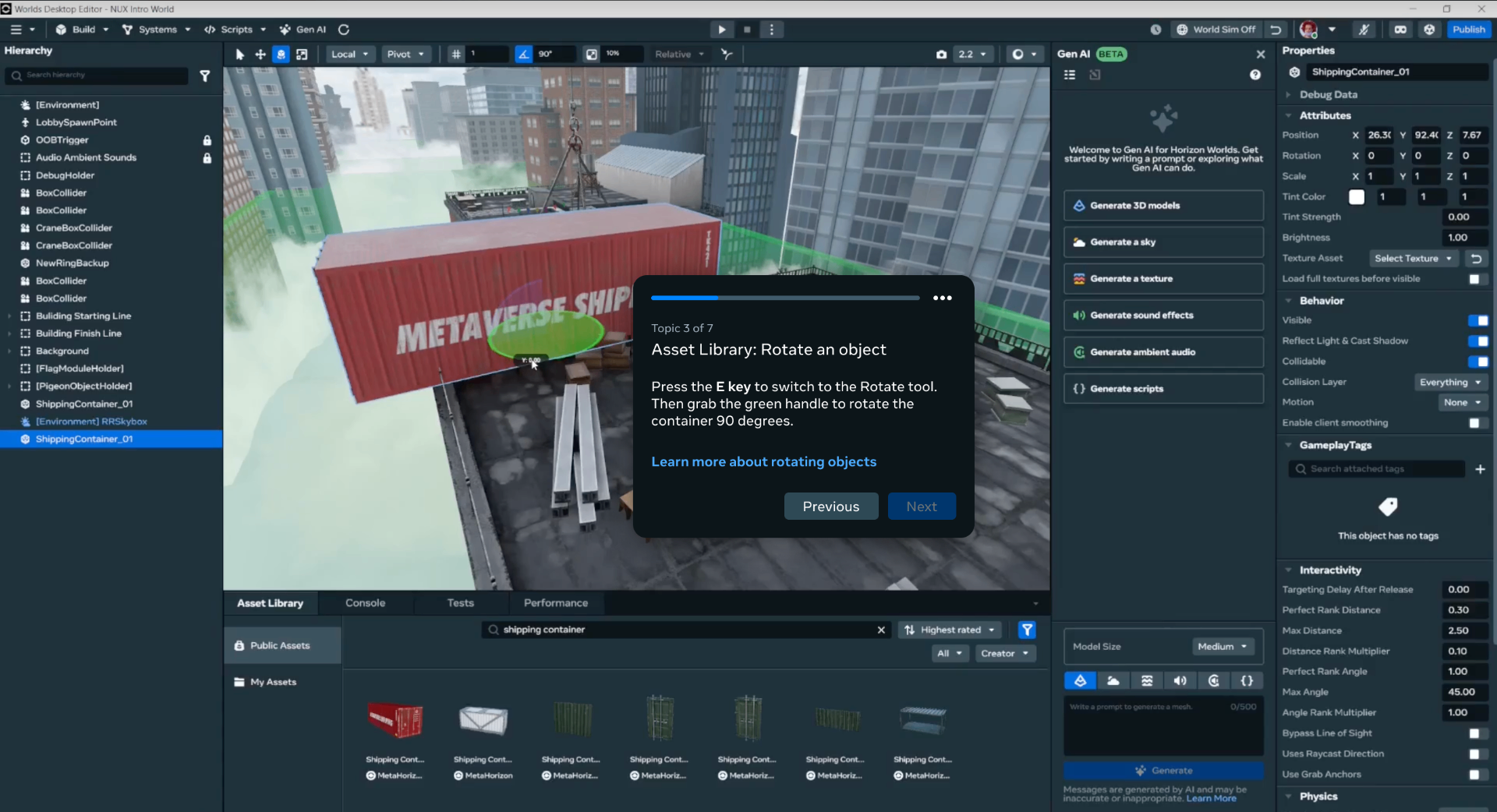Toggle grid snapping icon
Screen dimensions: 1497x812
(456, 55)
